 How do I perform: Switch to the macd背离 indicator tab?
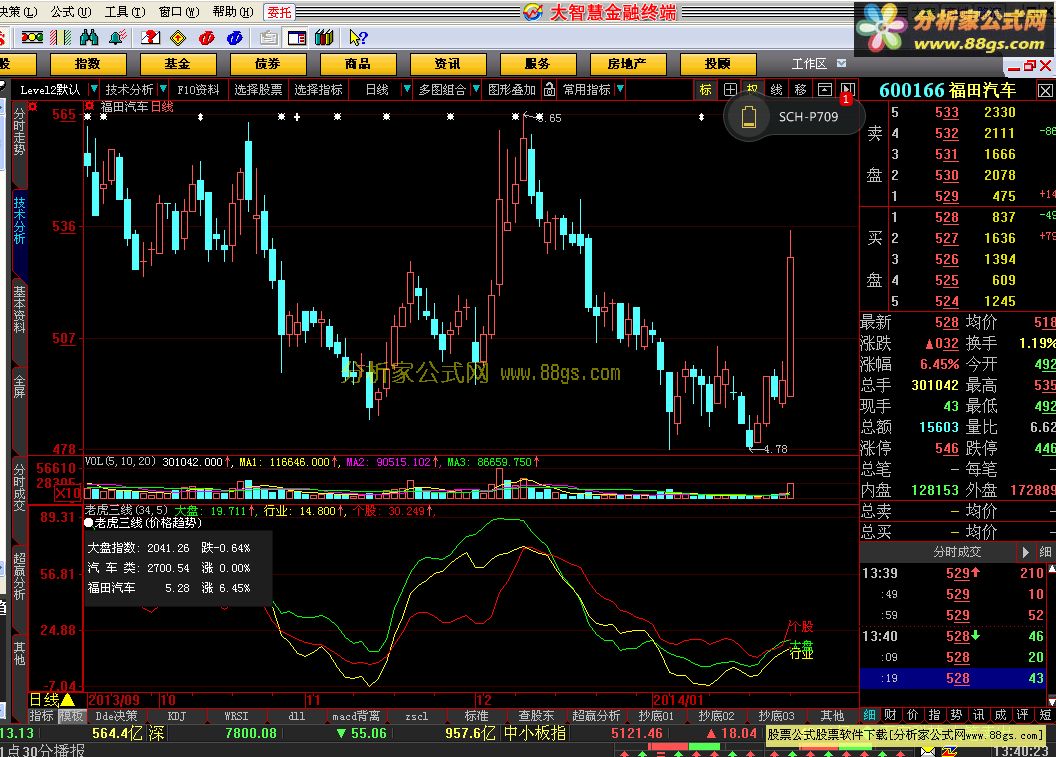tap(356, 716)
